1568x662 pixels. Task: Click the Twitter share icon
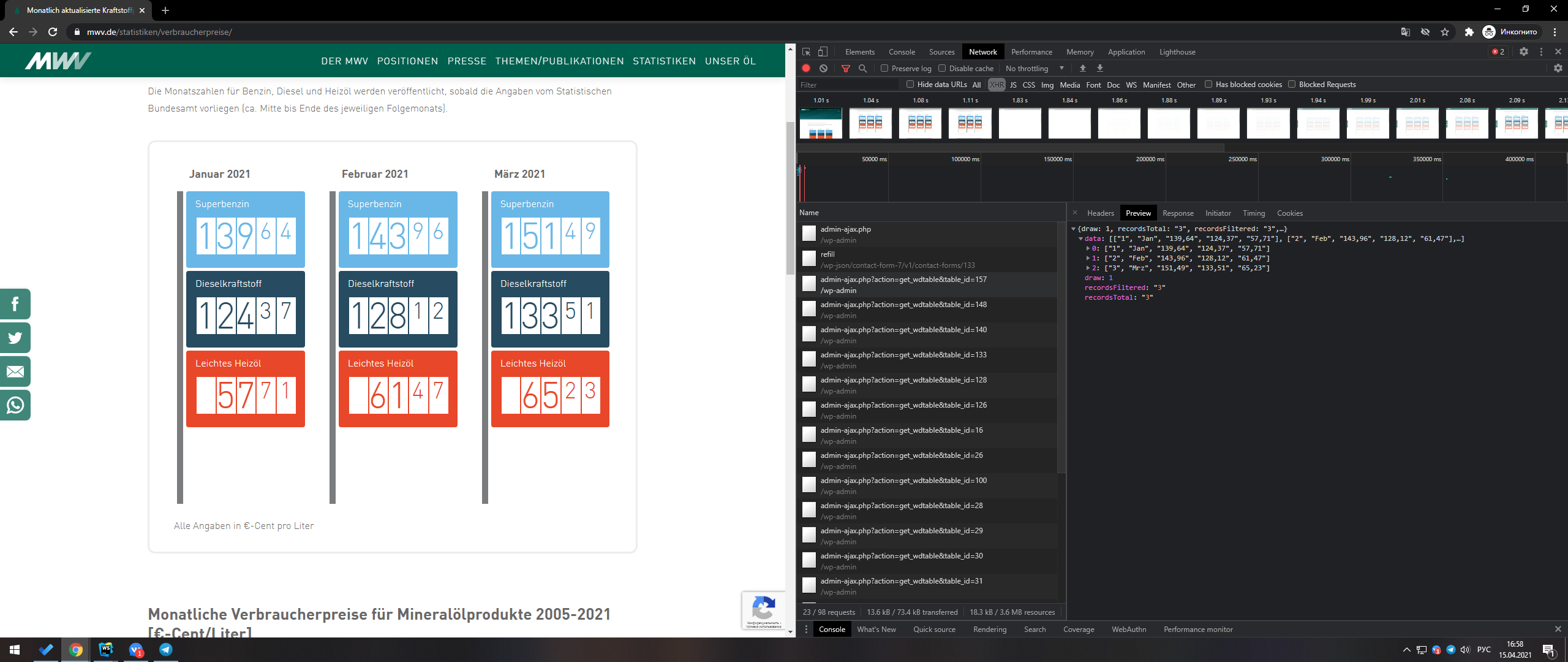click(x=15, y=338)
